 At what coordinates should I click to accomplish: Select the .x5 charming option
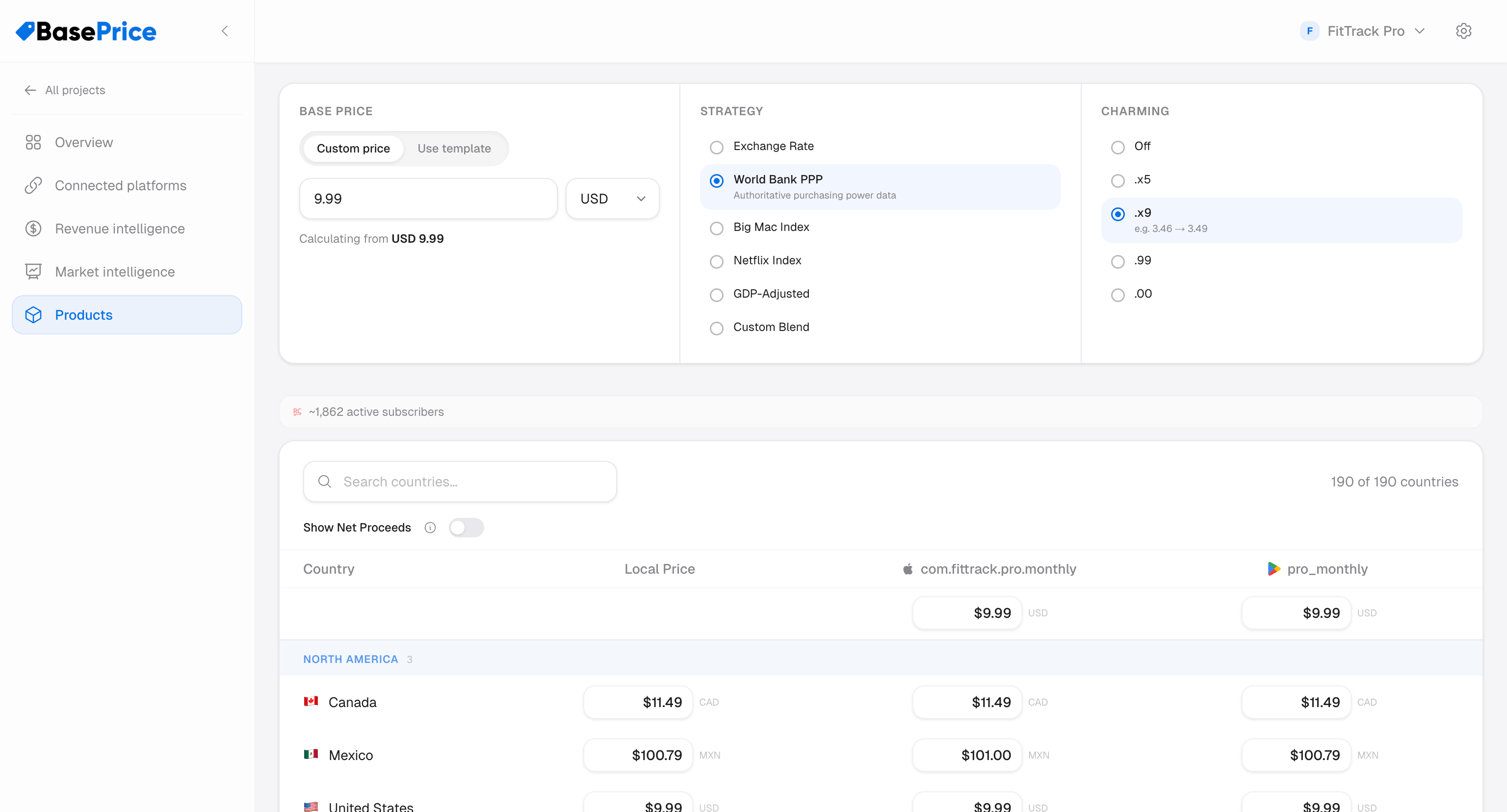coord(1281,179)
